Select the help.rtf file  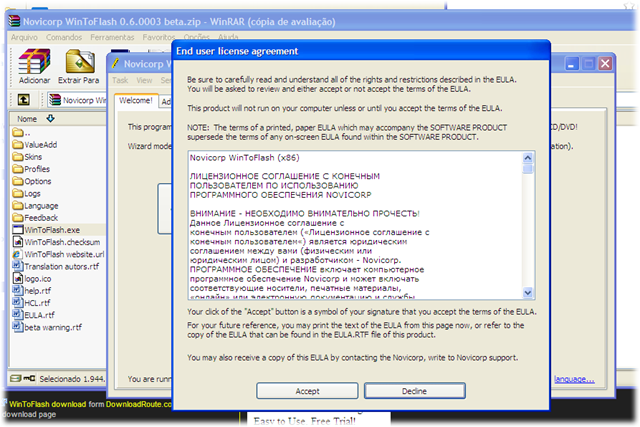[x=32, y=291]
